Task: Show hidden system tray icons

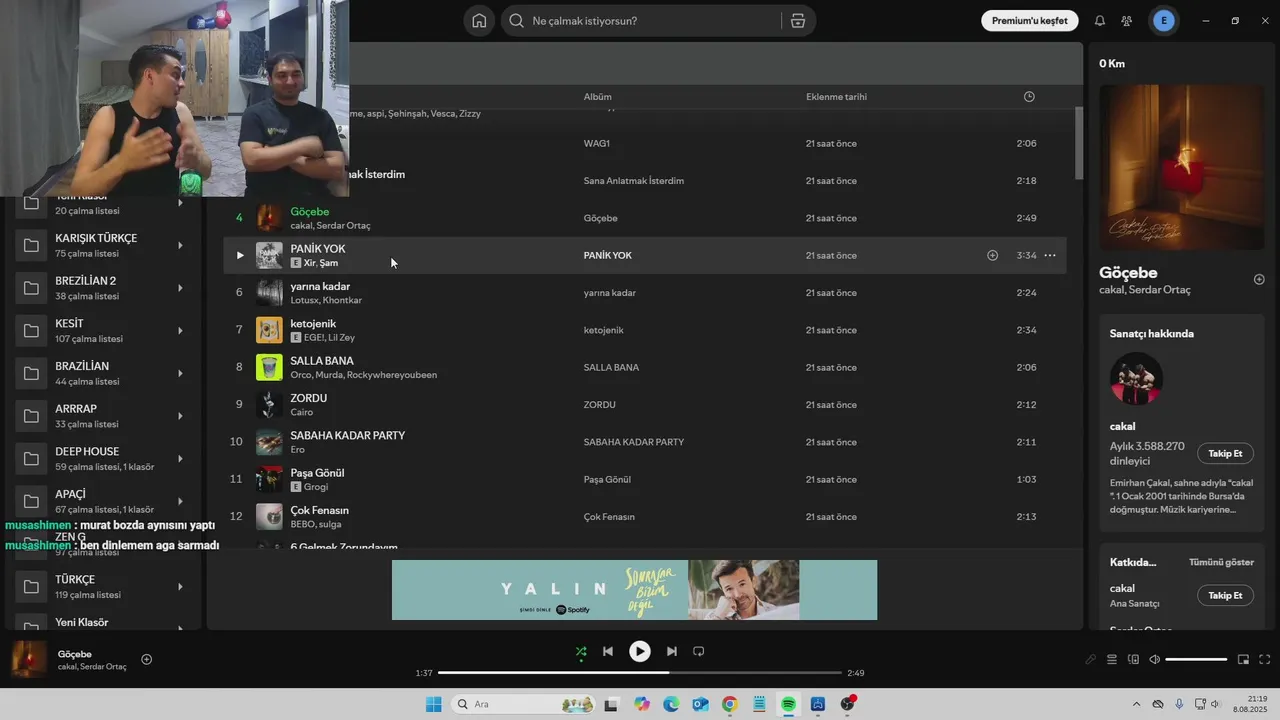Action: (x=1135, y=704)
